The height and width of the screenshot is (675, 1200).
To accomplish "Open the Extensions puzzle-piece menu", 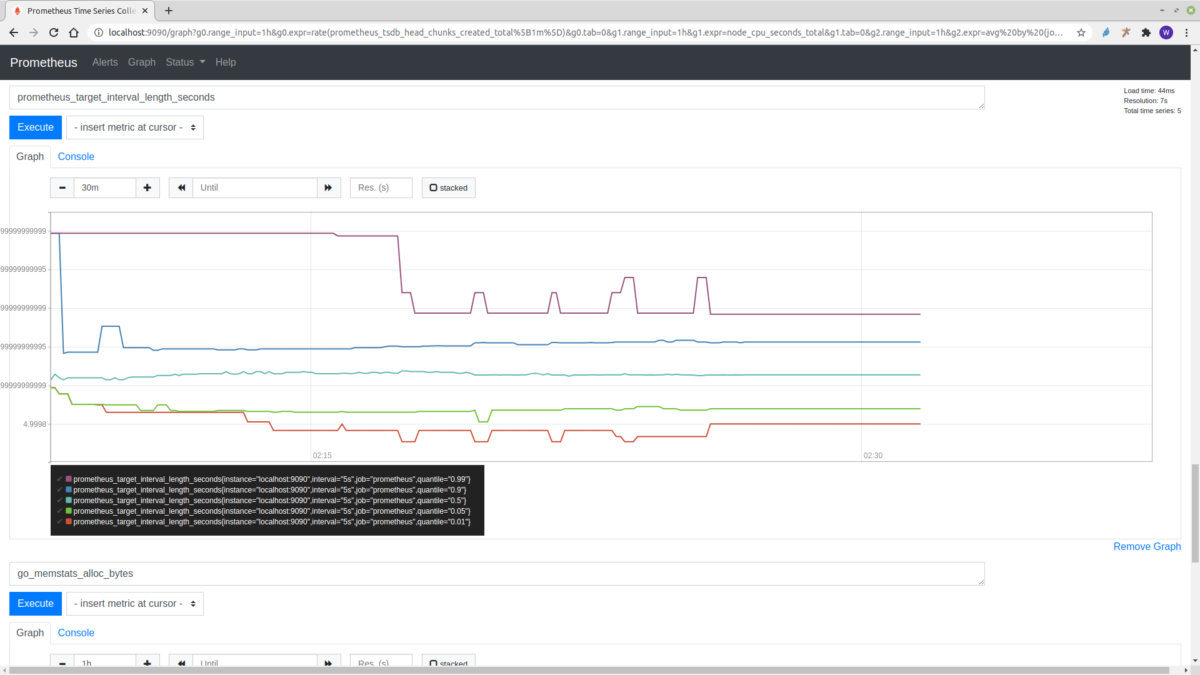I will 1146,32.
